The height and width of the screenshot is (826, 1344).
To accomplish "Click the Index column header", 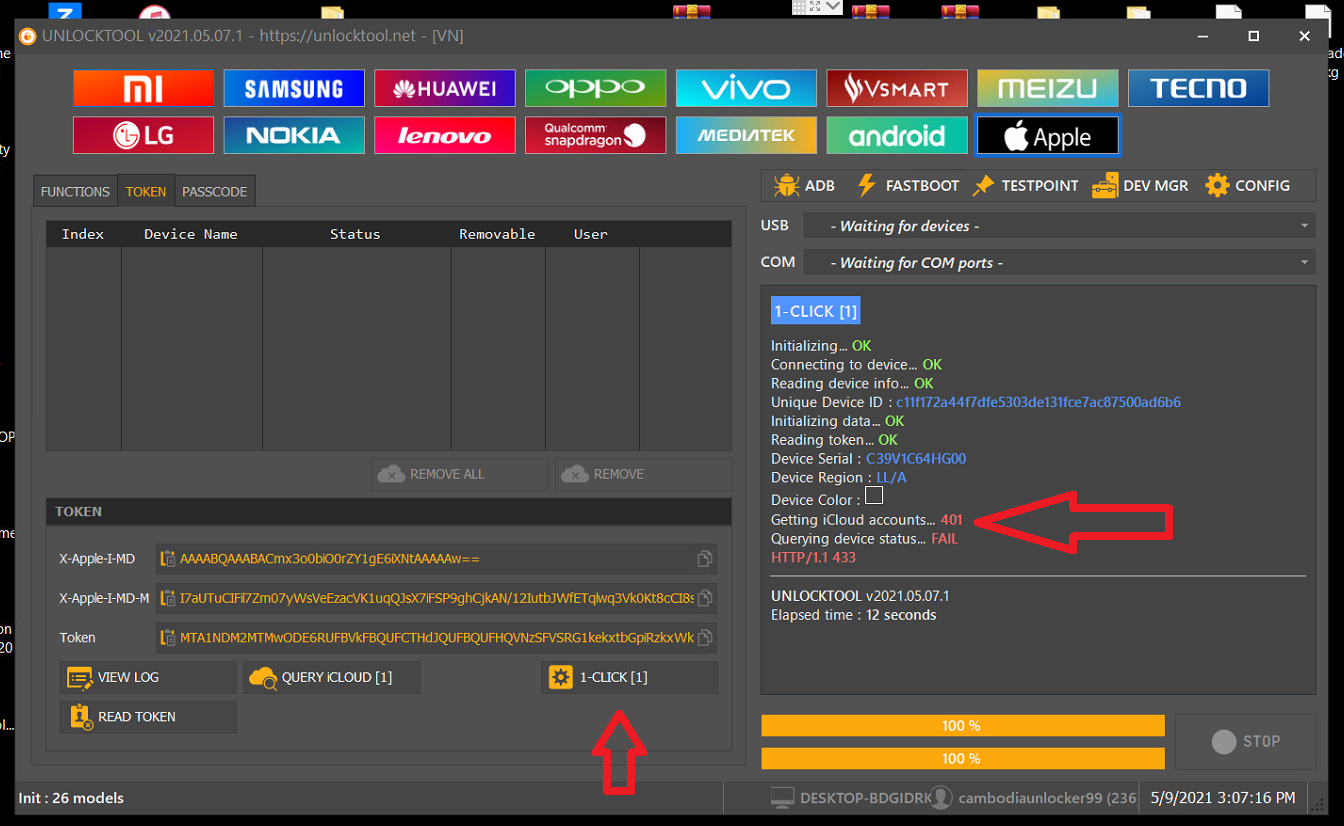I will (x=83, y=234).
